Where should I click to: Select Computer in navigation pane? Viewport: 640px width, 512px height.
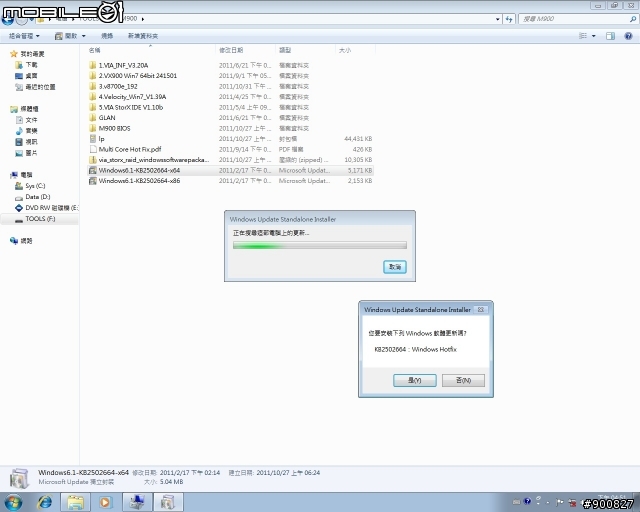22,175
